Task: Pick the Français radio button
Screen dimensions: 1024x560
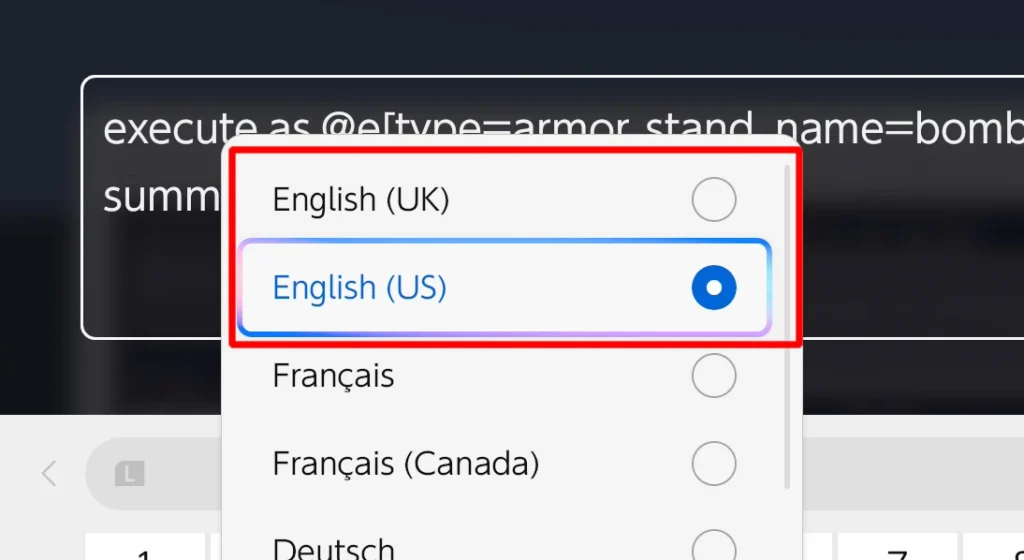Action: [713, 376]
